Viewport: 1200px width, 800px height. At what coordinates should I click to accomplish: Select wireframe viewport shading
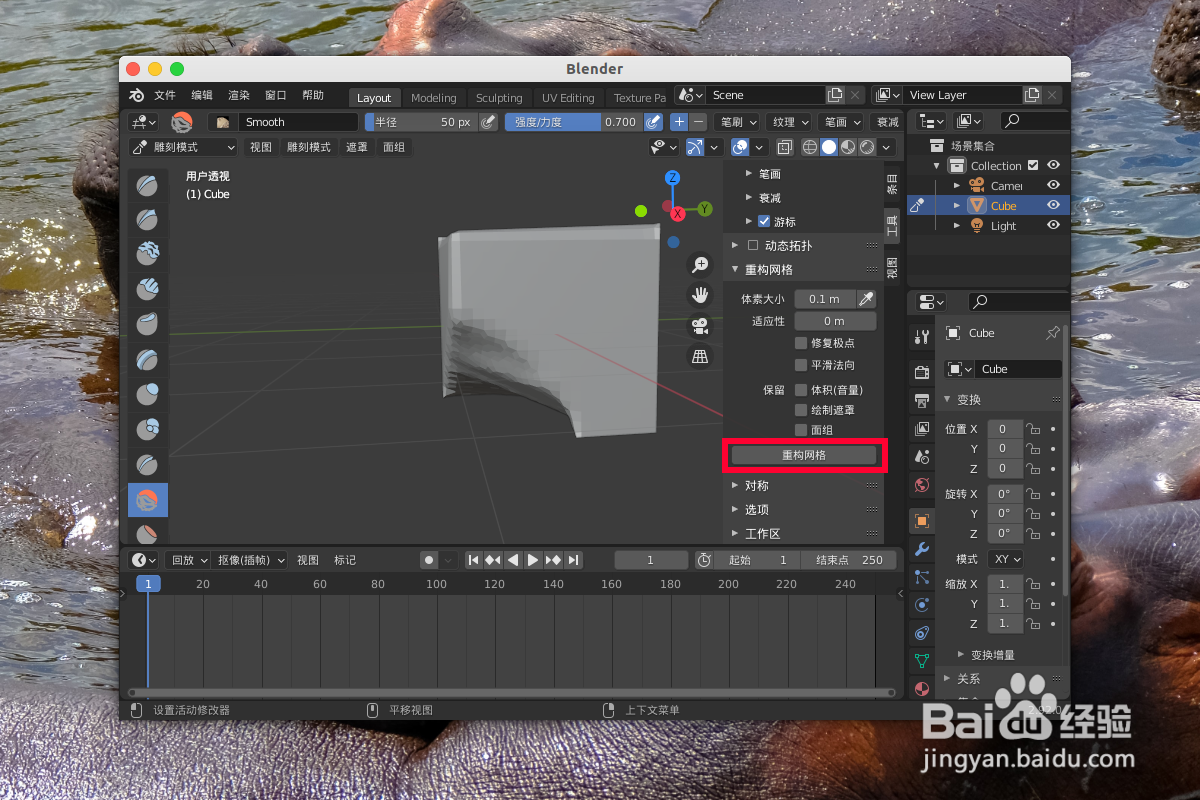click(x=810, y=147)
